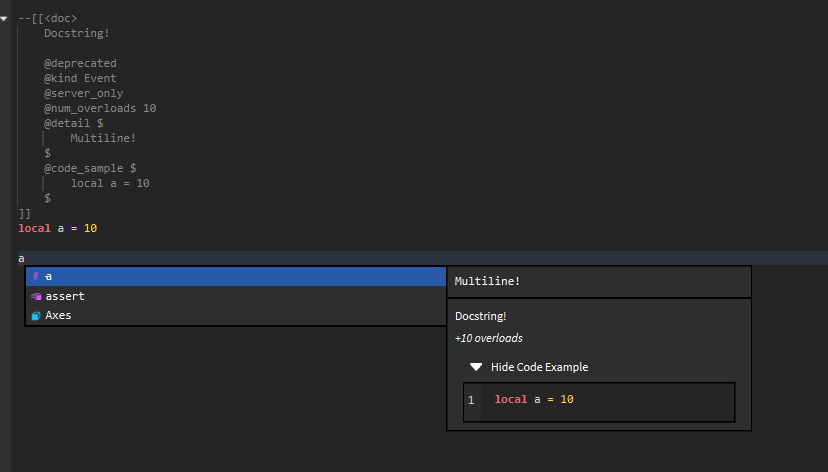Click the blue cube icon beside Axes
Image resolution: width=828 pixels, height=472 pixels.
pyautogui.click(x=36, y=316)
